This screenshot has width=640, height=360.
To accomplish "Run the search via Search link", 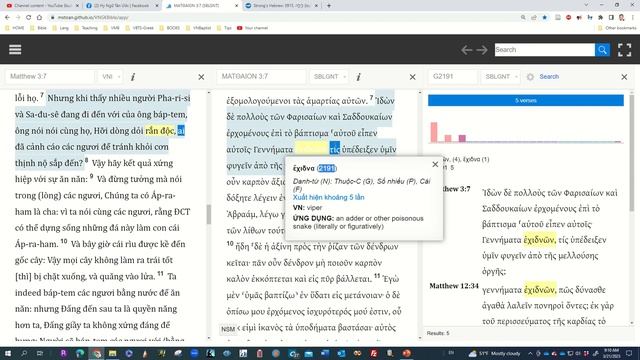I will tap(549, 77).
